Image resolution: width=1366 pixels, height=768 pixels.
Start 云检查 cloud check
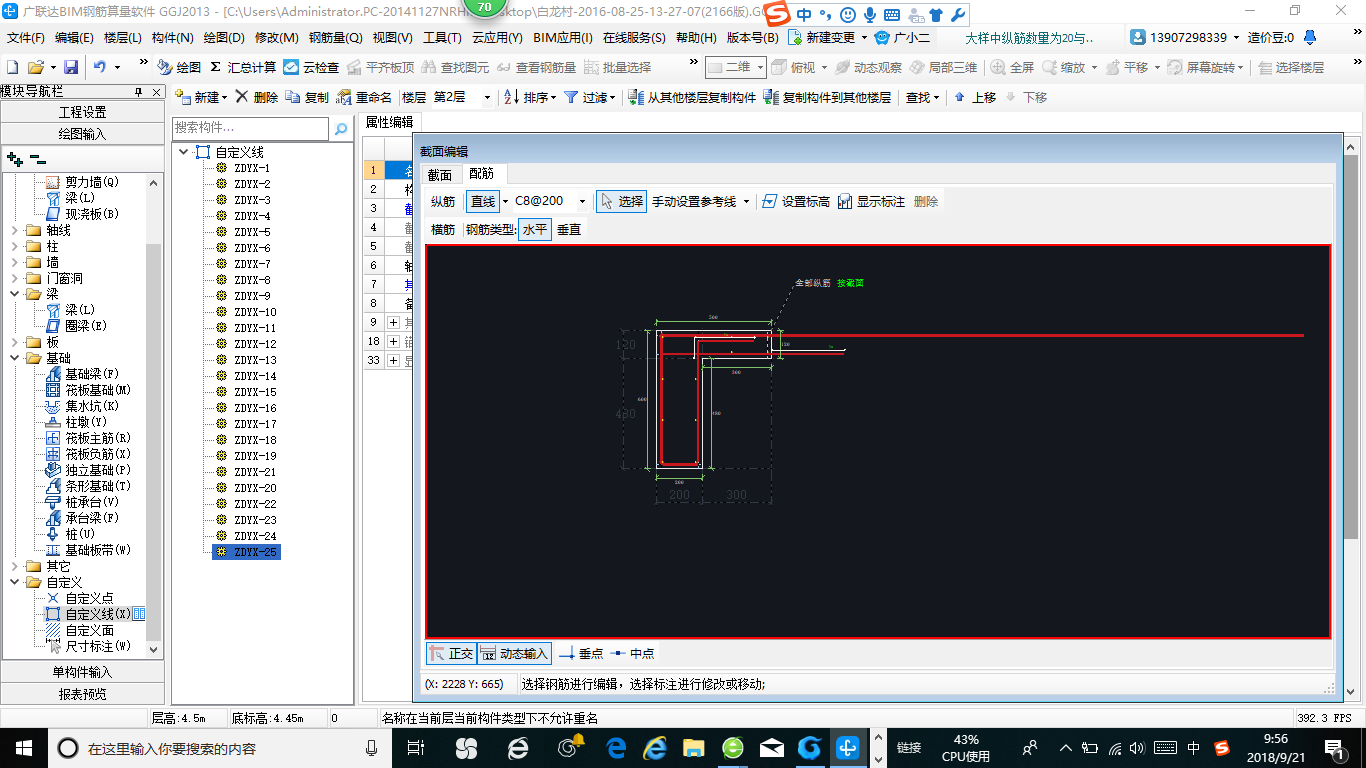(x=311, y=67)
